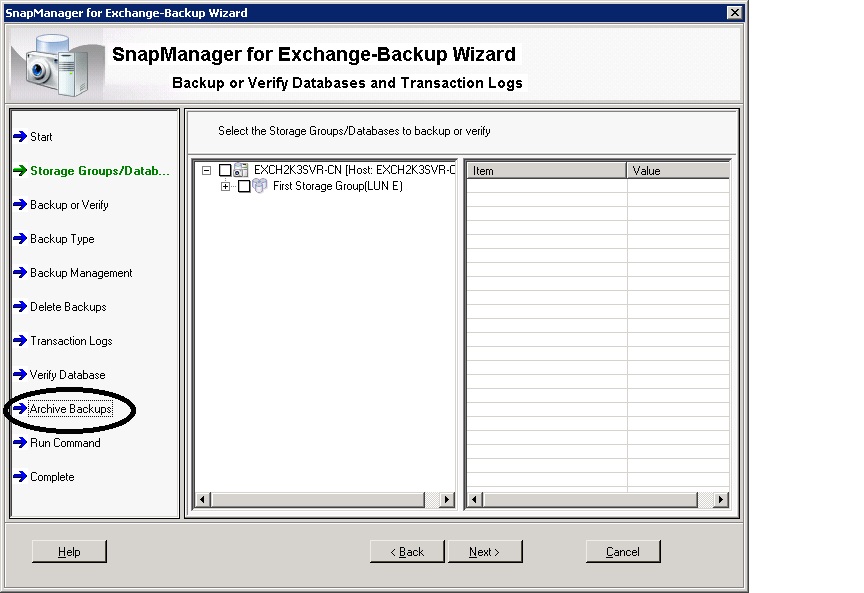This screenshot has width=864, height=593.
Task: Click the arrow icon beside Run Command
Action: pos(20,443)
